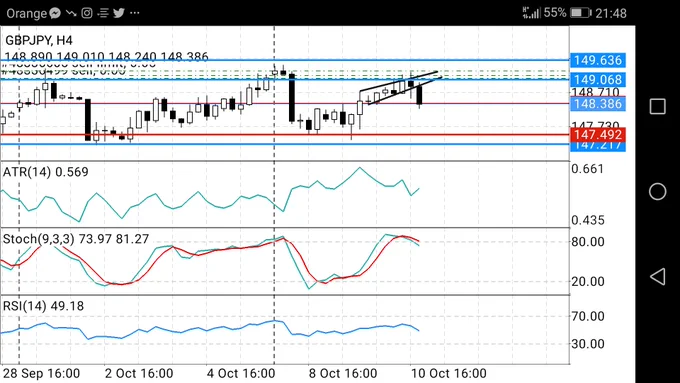Open the Messenger notification icon in status bar
680x383 pixels.
55,13
